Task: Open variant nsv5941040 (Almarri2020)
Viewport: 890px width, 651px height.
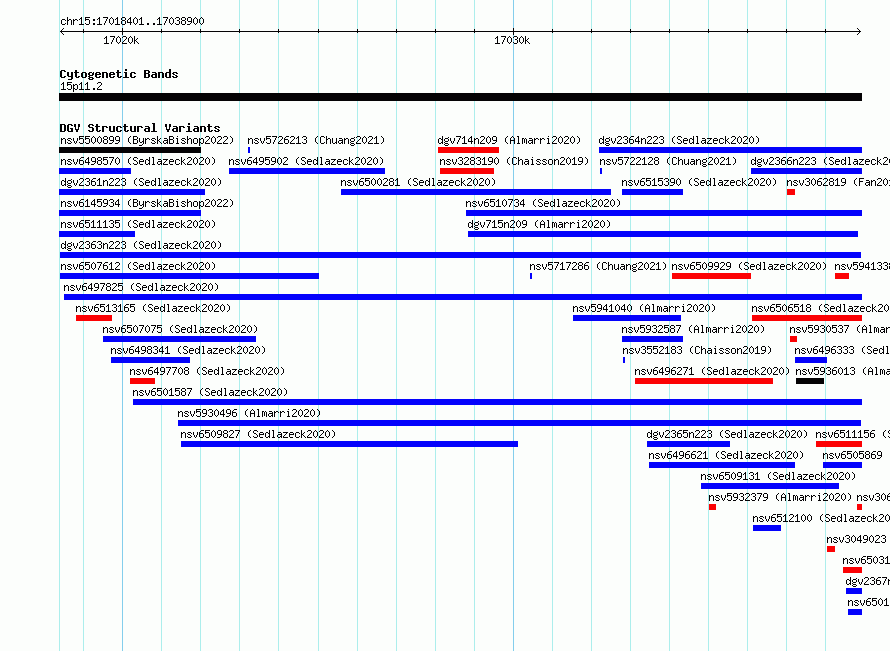Action: pyautogui.click(x=644, y=308)
